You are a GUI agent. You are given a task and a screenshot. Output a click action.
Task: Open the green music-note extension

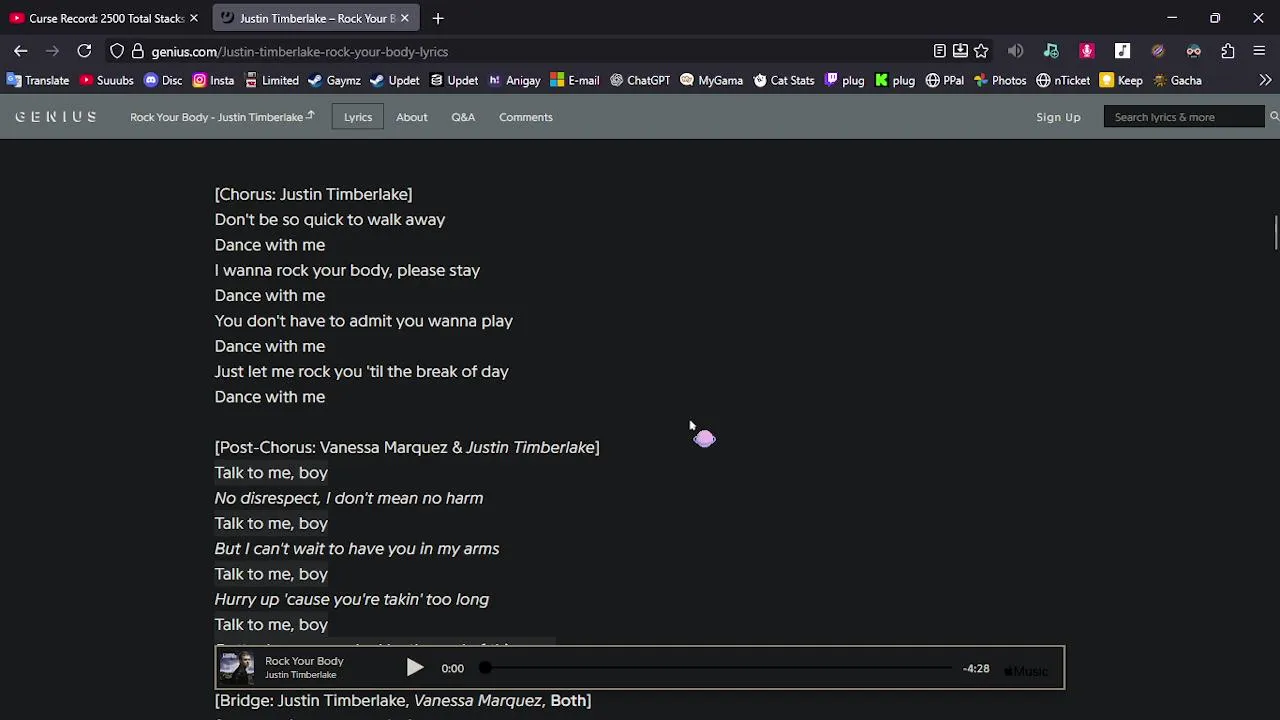(1051, 51)
